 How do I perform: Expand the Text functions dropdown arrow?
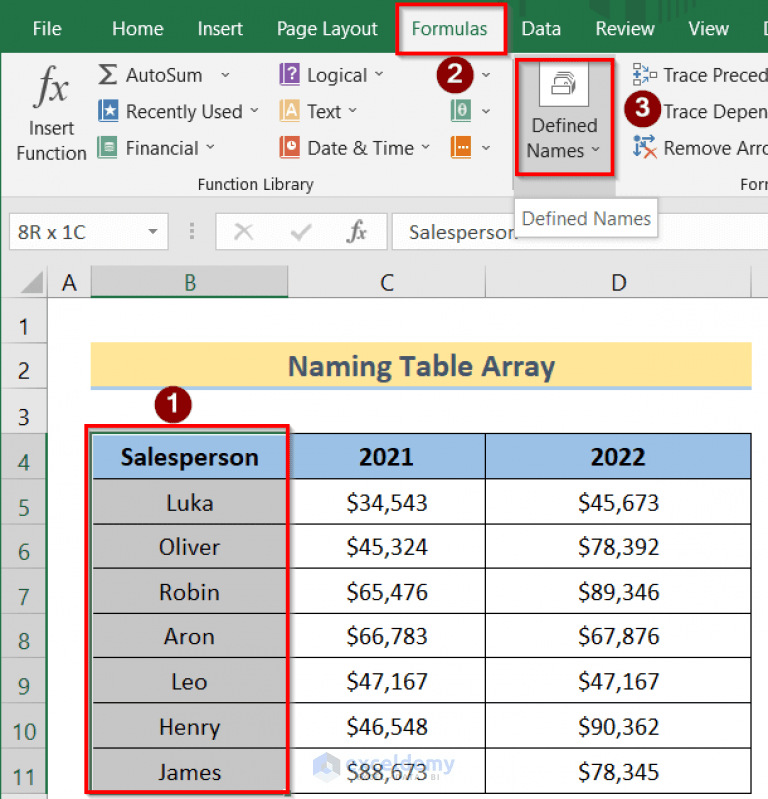tap(353, 111)
